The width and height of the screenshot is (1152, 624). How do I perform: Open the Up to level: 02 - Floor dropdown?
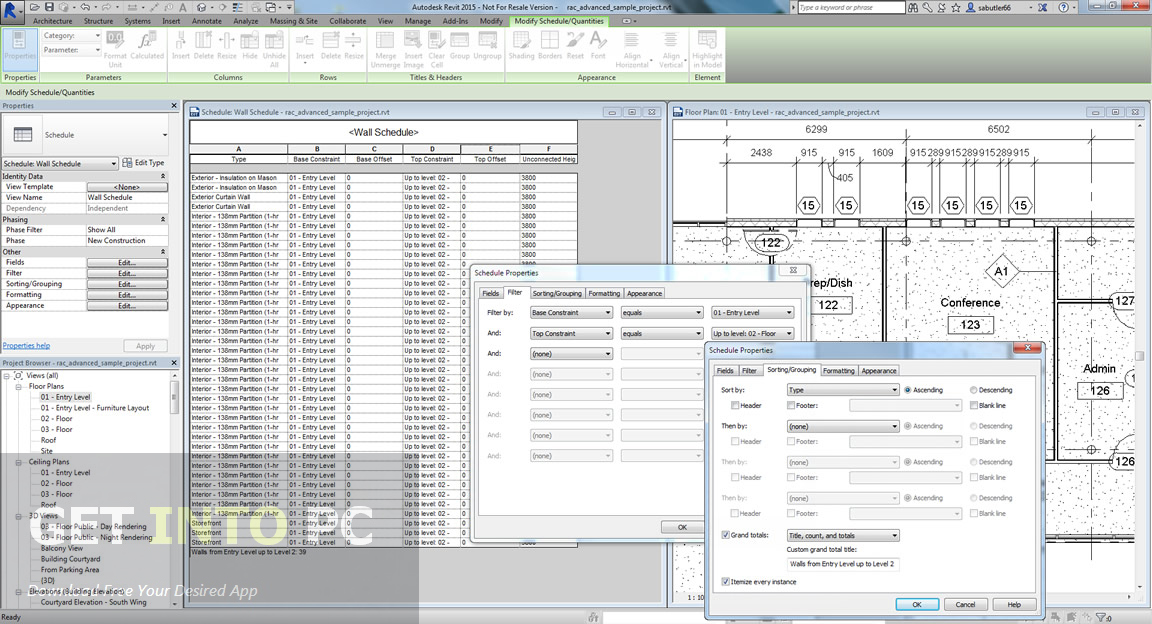click(752, 333)
